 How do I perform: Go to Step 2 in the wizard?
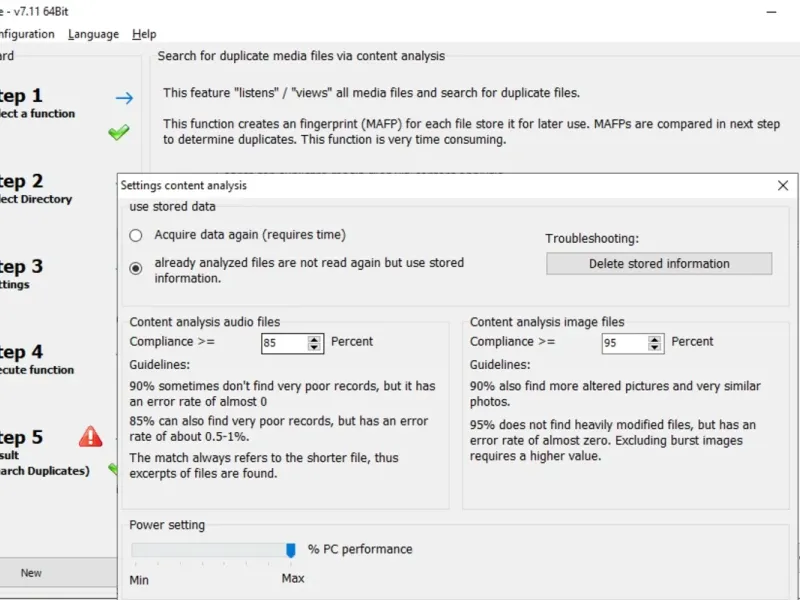pyautogui.click(x=22, y=182)
